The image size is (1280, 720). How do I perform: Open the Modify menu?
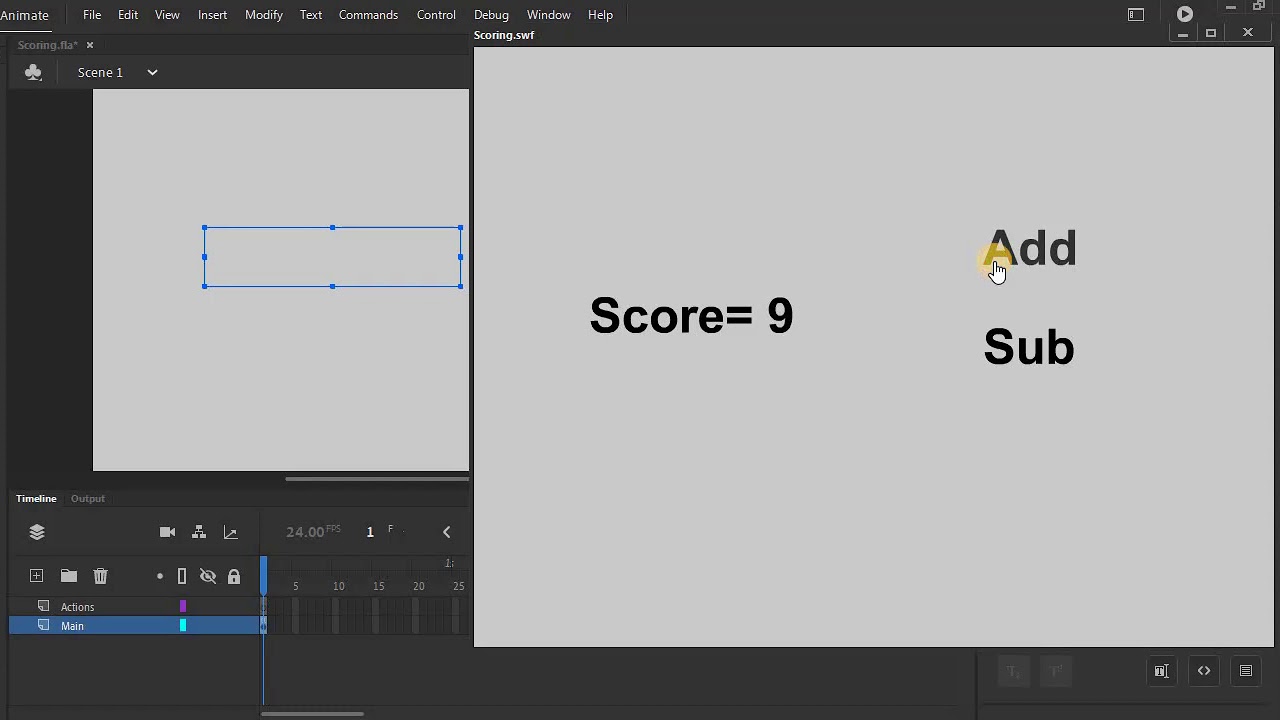point(264,15)
